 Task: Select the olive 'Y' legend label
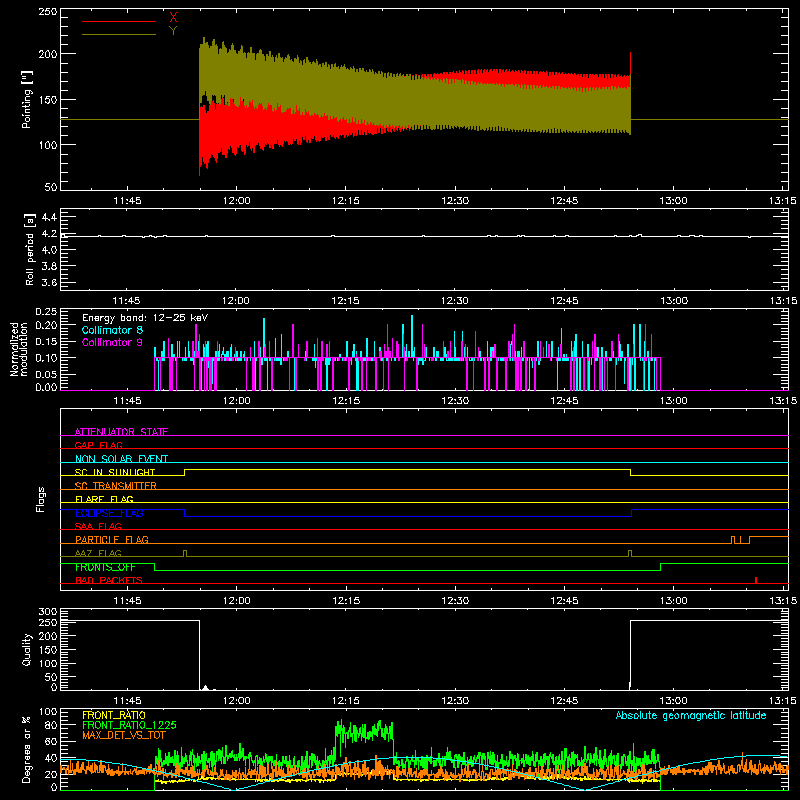[173, 31]
